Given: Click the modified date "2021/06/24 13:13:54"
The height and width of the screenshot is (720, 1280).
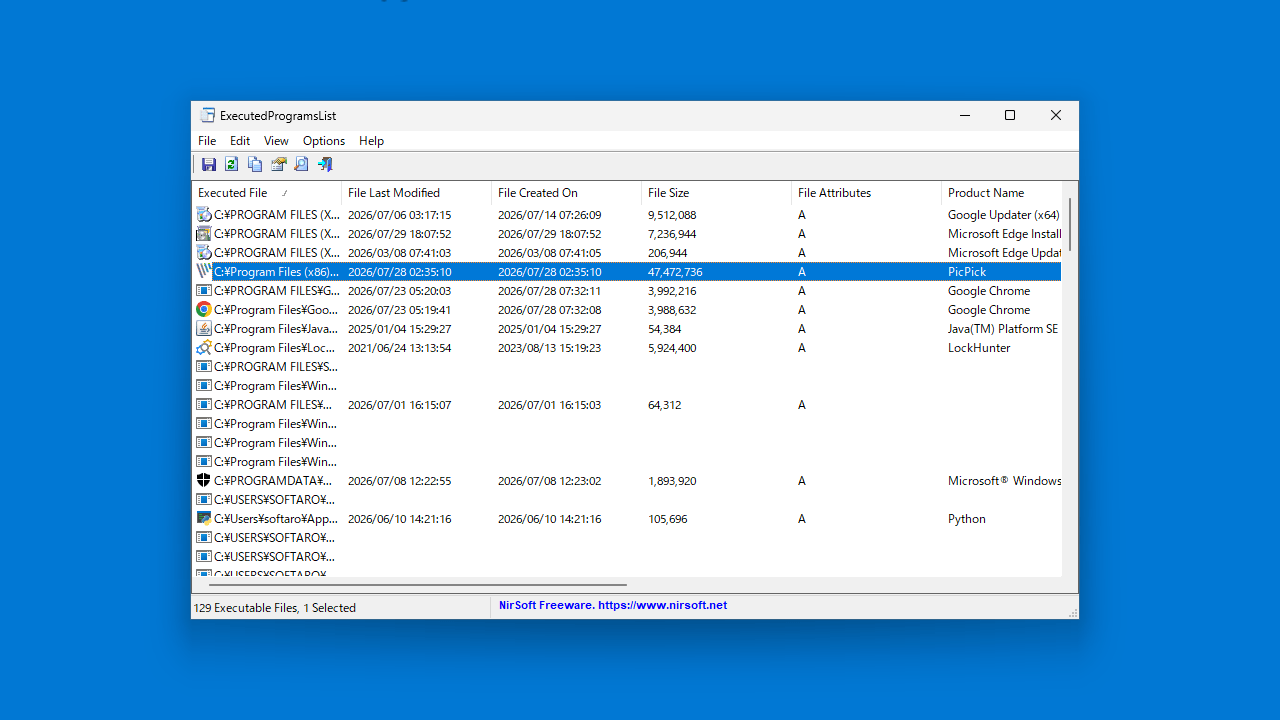Looking at the screenshot, I should [x=399, y=348].
